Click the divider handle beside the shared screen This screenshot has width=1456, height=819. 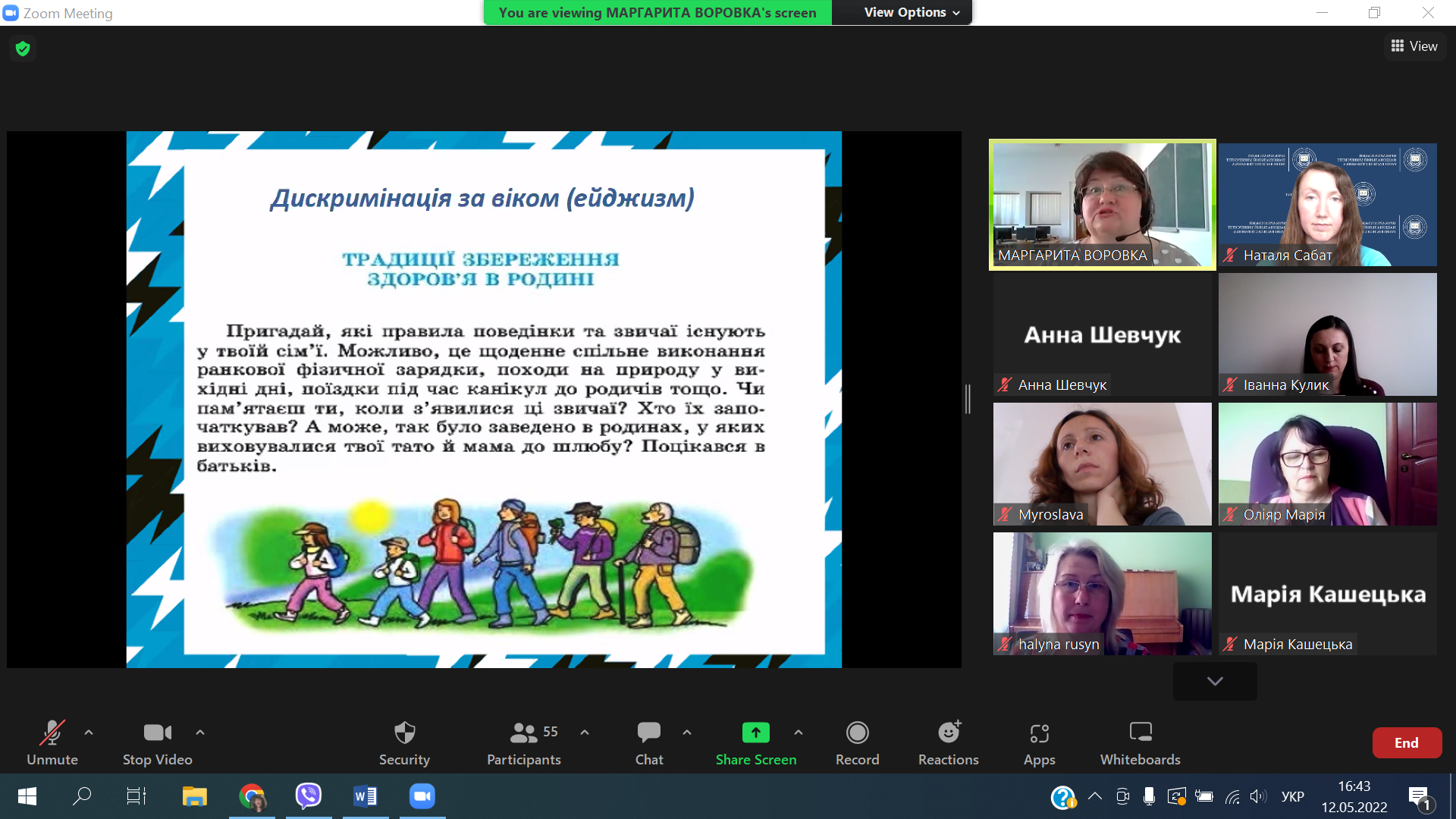[968, 399]
